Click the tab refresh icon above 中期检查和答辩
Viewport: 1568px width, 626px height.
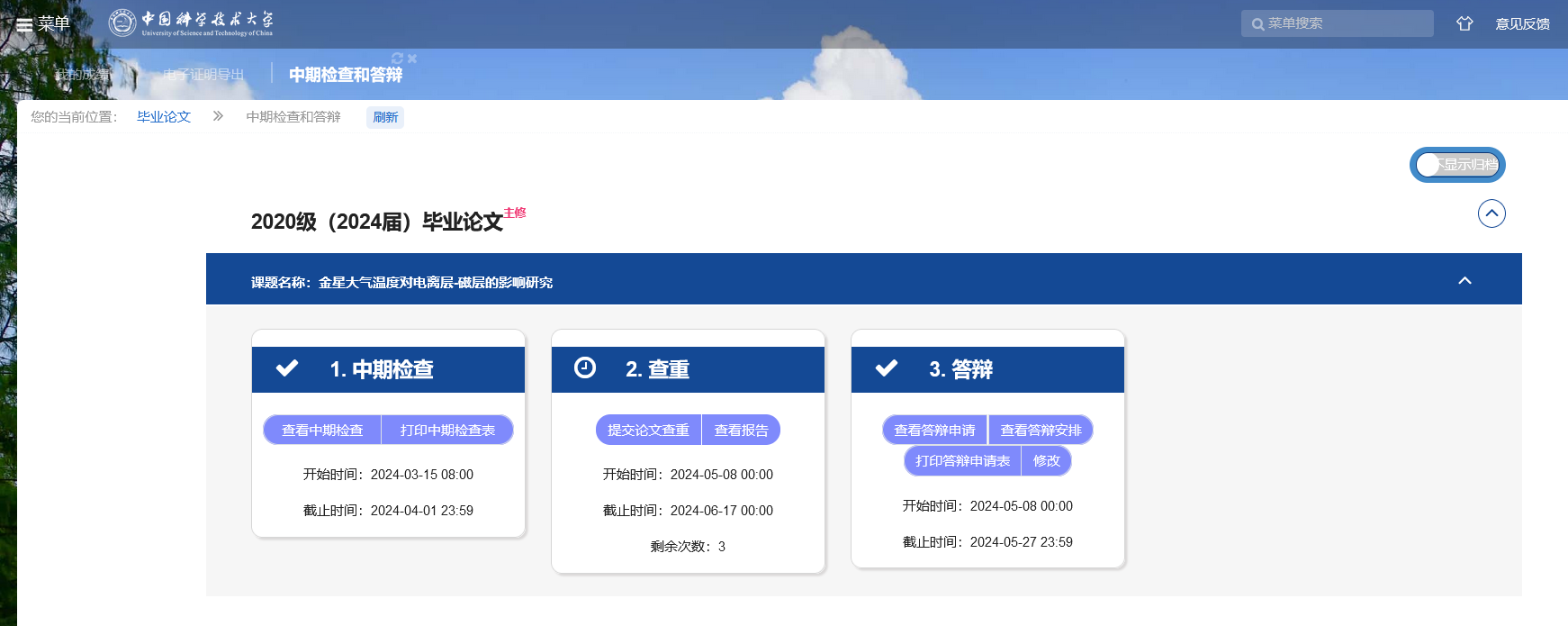[x=397, y=59]
